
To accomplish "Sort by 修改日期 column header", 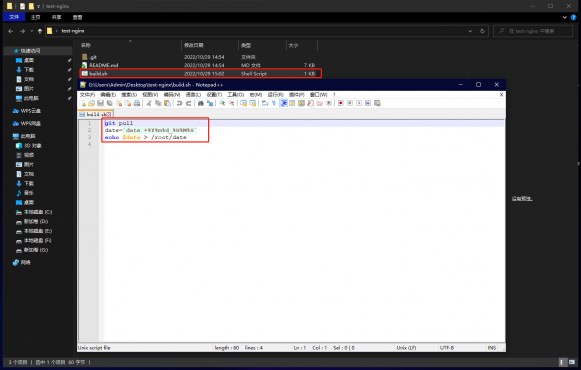I will [x=210, y=45].
